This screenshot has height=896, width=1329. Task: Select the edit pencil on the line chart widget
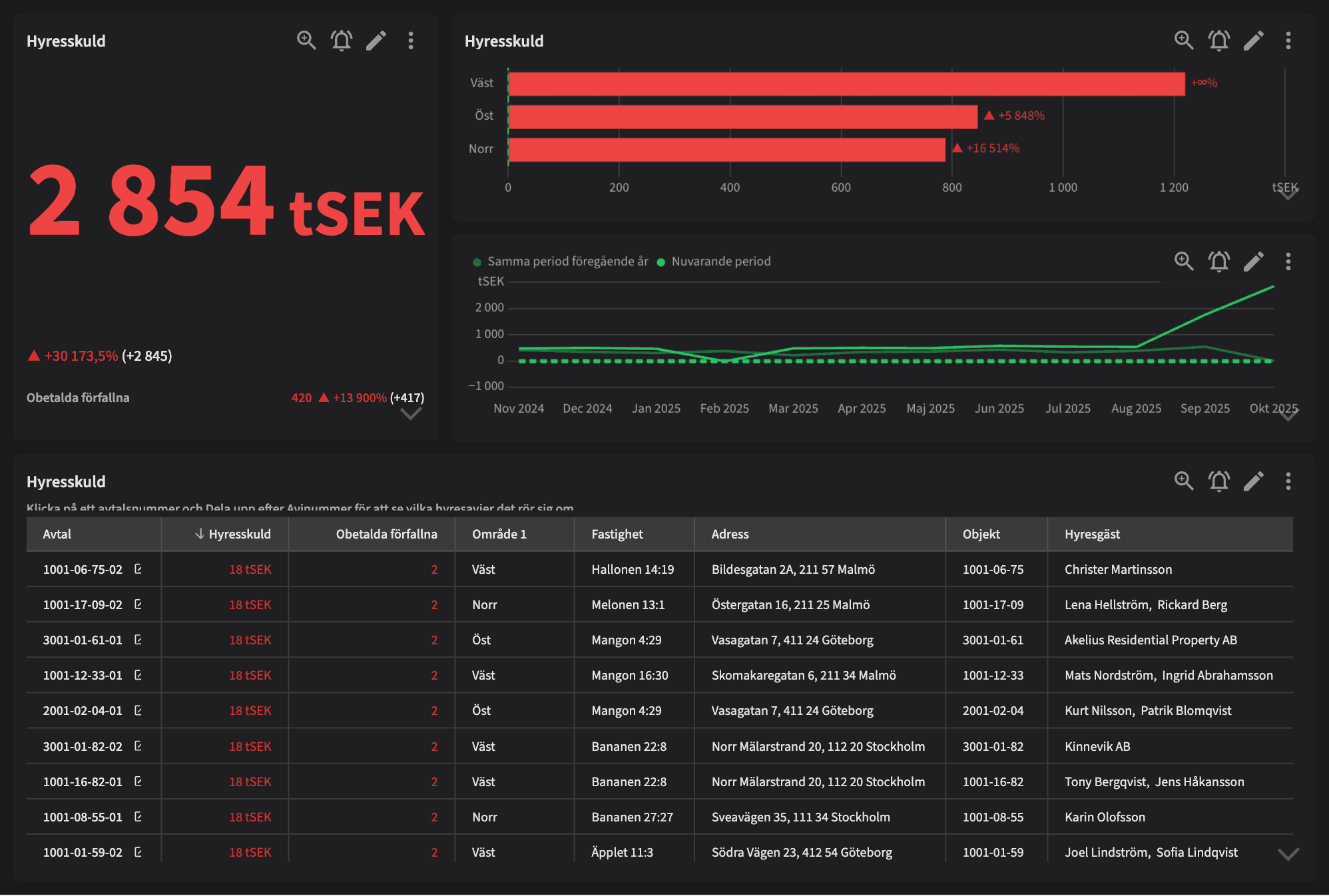(x=1254, y=262)
